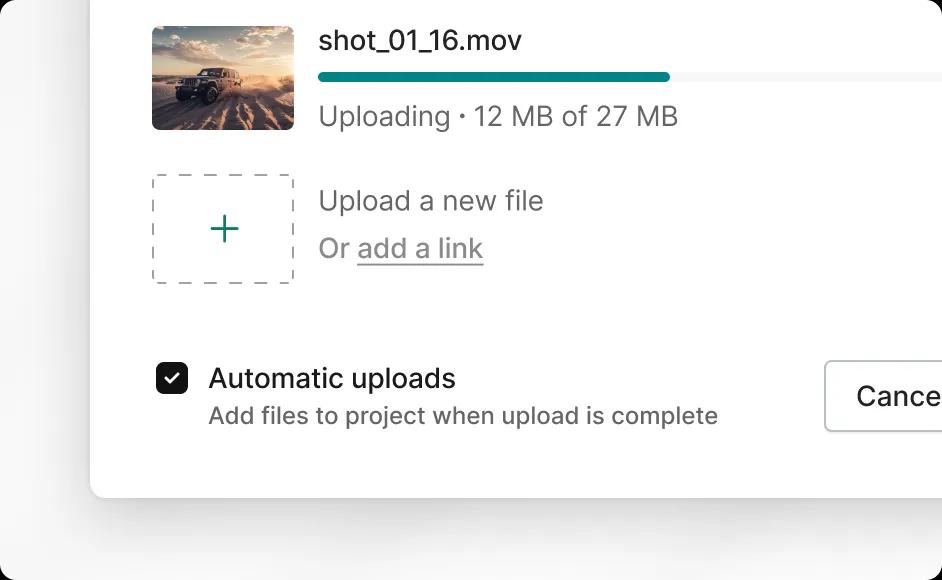
Task: Click the Uploading status text
Action: 384,117
